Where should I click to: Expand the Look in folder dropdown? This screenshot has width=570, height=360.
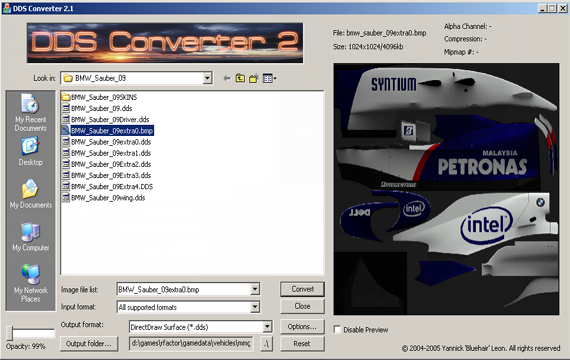pyautogui.click(x=207, y=78)
